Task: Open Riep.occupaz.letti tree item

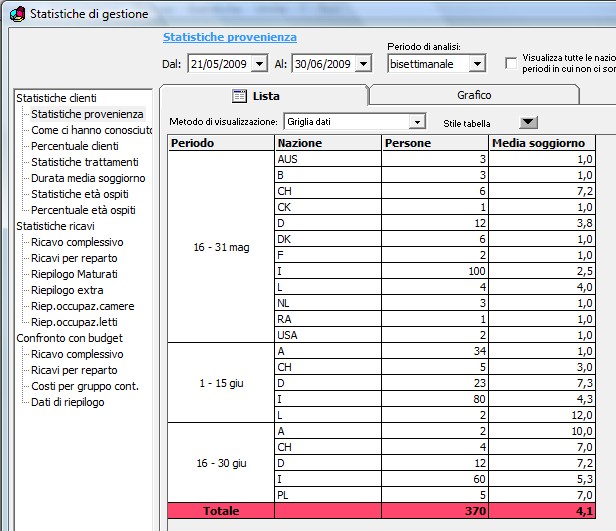Action: point(74,322)
